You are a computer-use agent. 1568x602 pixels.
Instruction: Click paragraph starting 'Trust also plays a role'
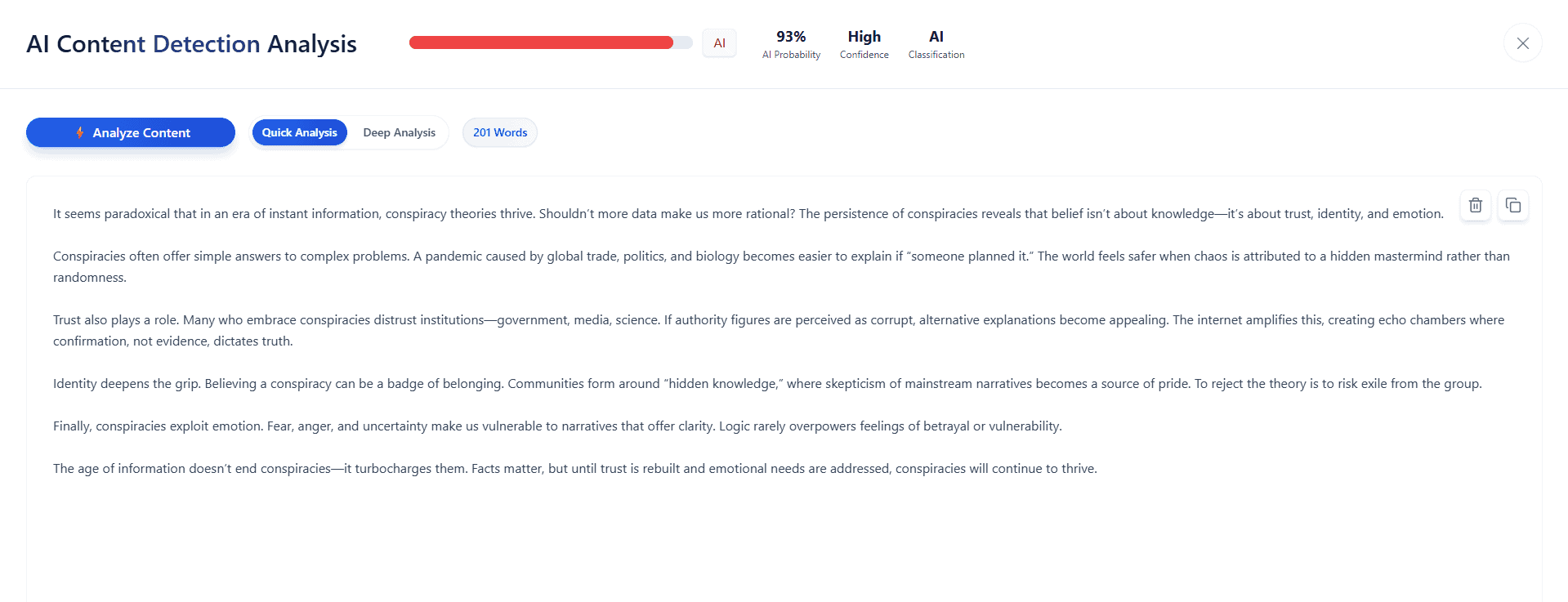click(x=779, y=330)
